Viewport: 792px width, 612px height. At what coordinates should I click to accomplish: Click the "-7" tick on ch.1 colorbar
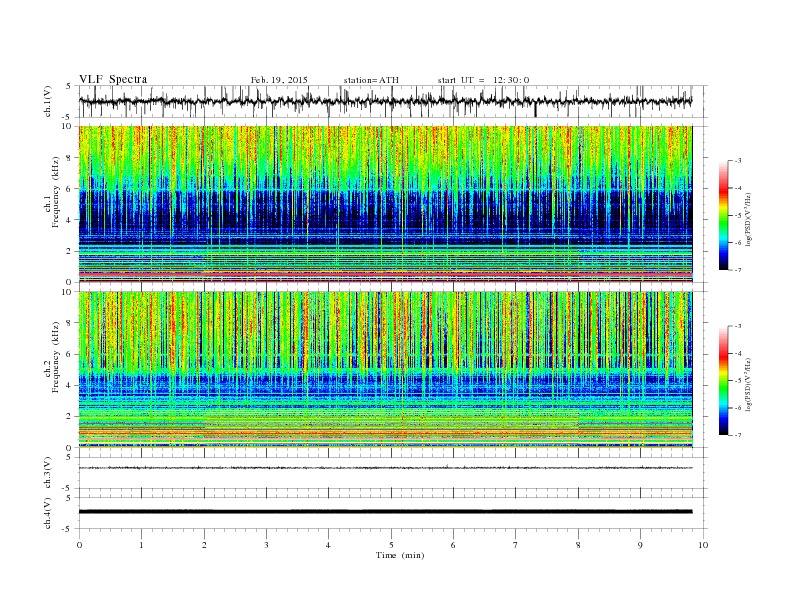pyautogui.click(x=737, y=270)
